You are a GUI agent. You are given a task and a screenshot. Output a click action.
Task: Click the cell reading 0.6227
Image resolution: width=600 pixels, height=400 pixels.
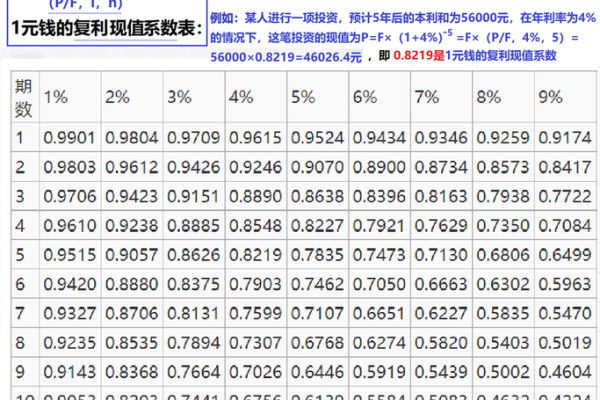click(441, 313)
